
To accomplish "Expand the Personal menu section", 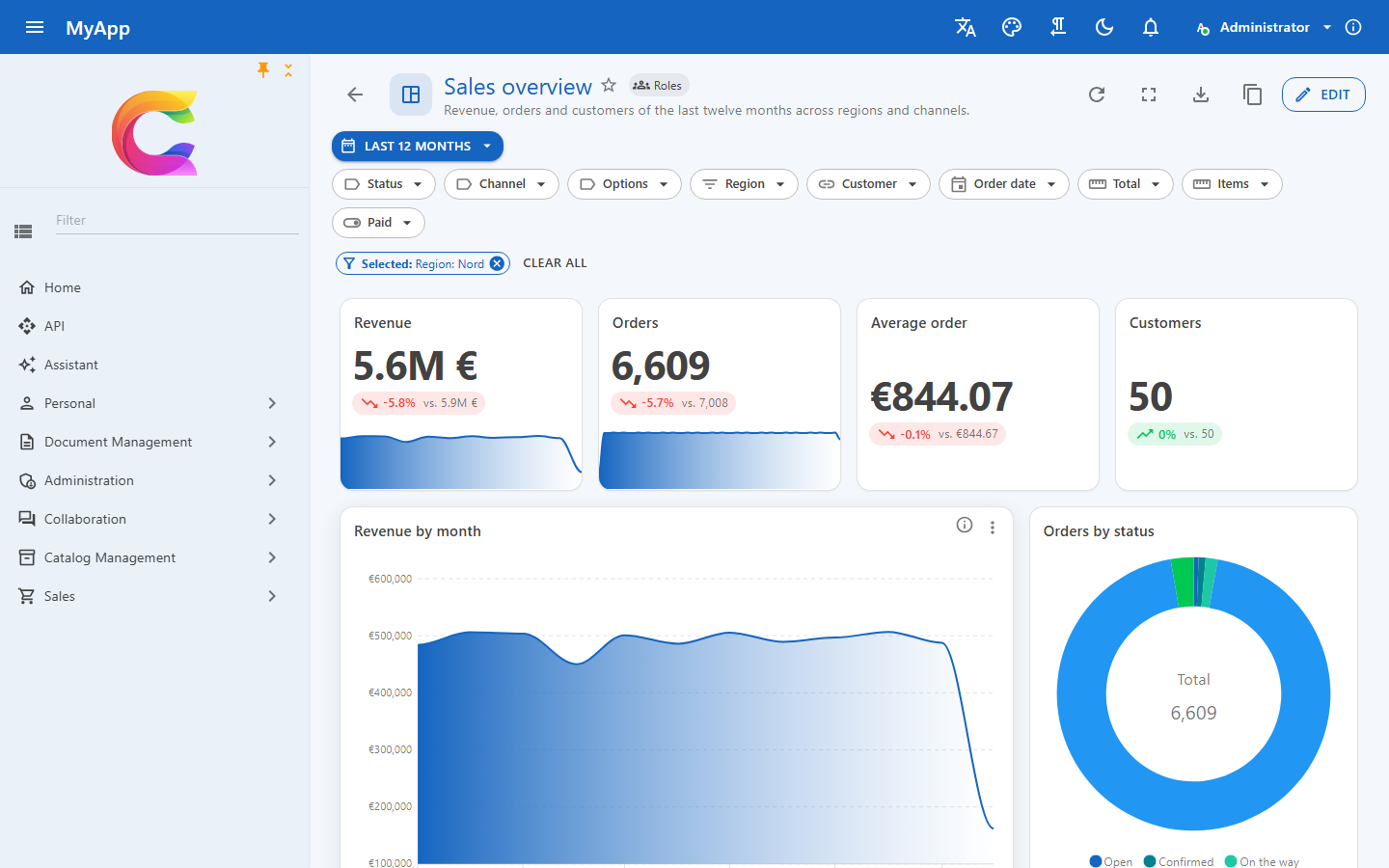I will click(x=154, y=403).
